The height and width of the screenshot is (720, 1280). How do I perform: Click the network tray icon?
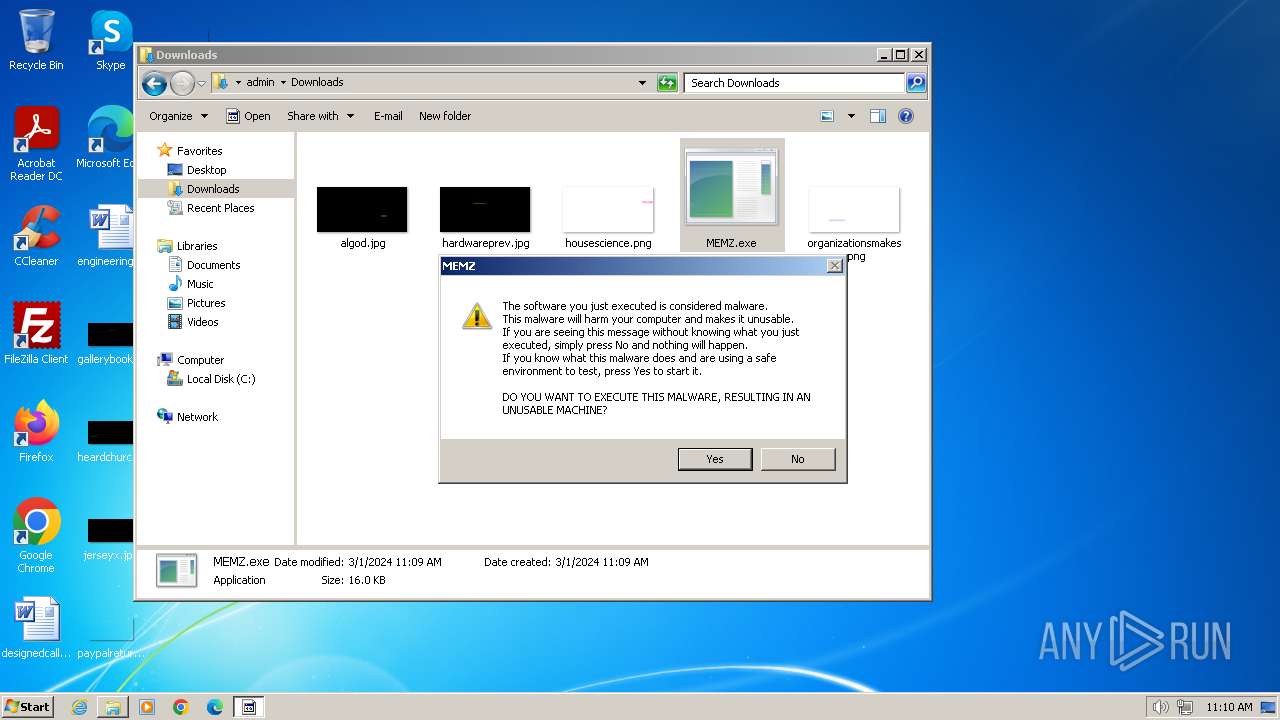[1185, 707]
